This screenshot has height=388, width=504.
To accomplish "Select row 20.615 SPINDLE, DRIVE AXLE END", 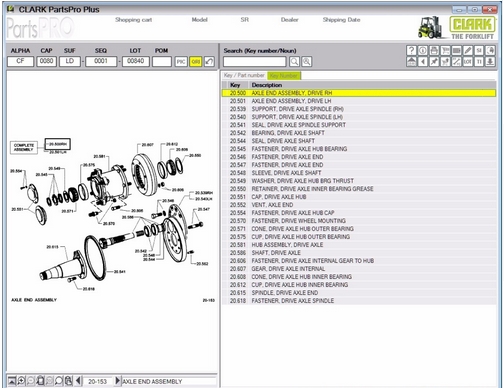I will [x=359, y=293].
